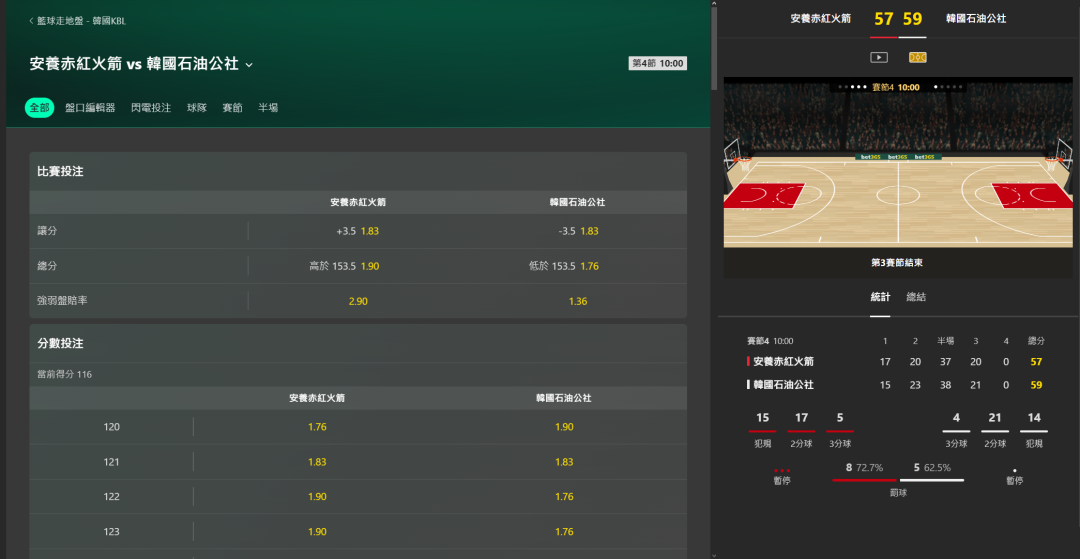This screenshot has width=1080, height=559.
Task: Click the 第4節 10:00 period clock badge
Action: (x=658, y=63)
